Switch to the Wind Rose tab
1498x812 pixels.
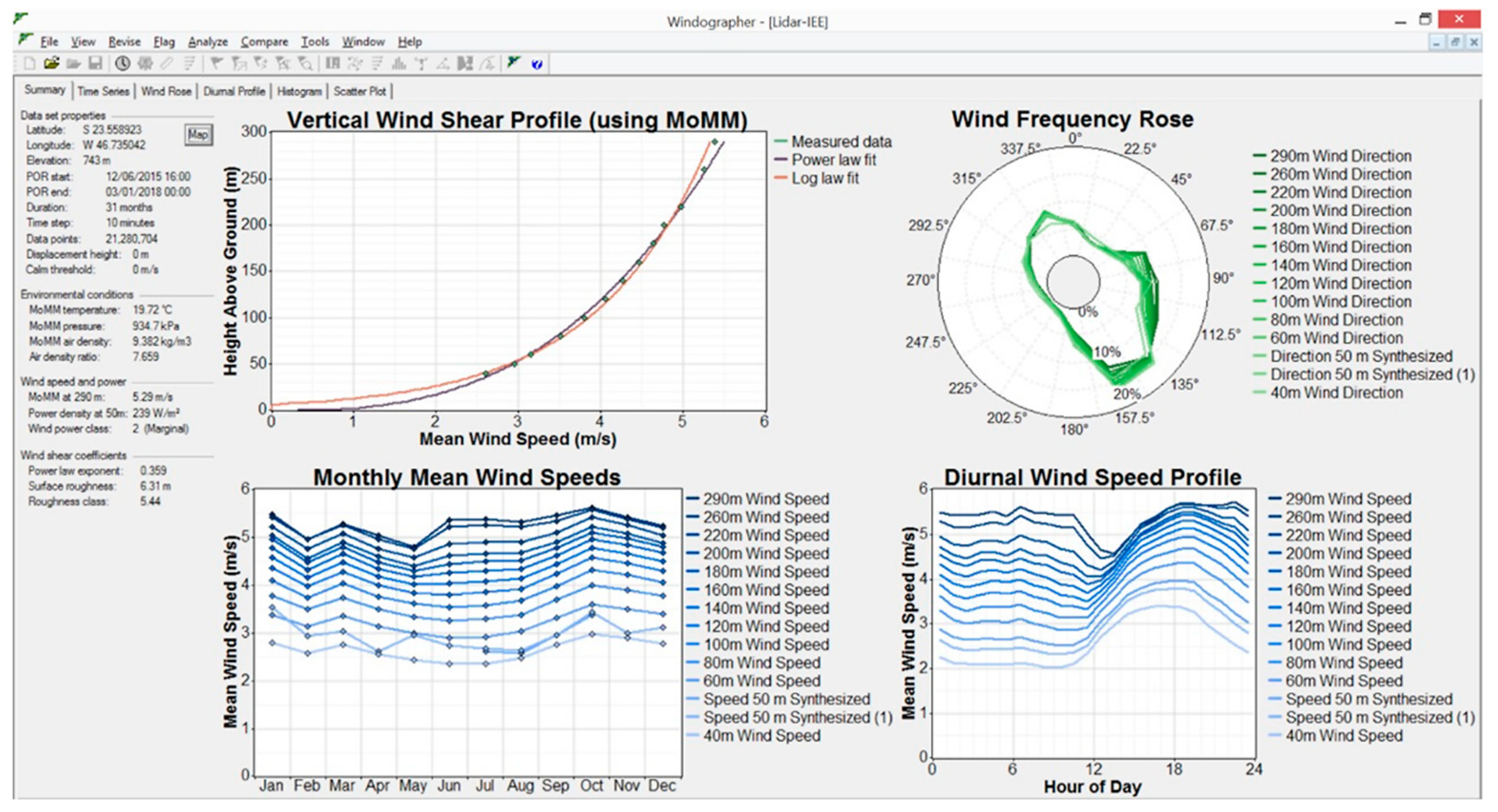coord(166,91)
